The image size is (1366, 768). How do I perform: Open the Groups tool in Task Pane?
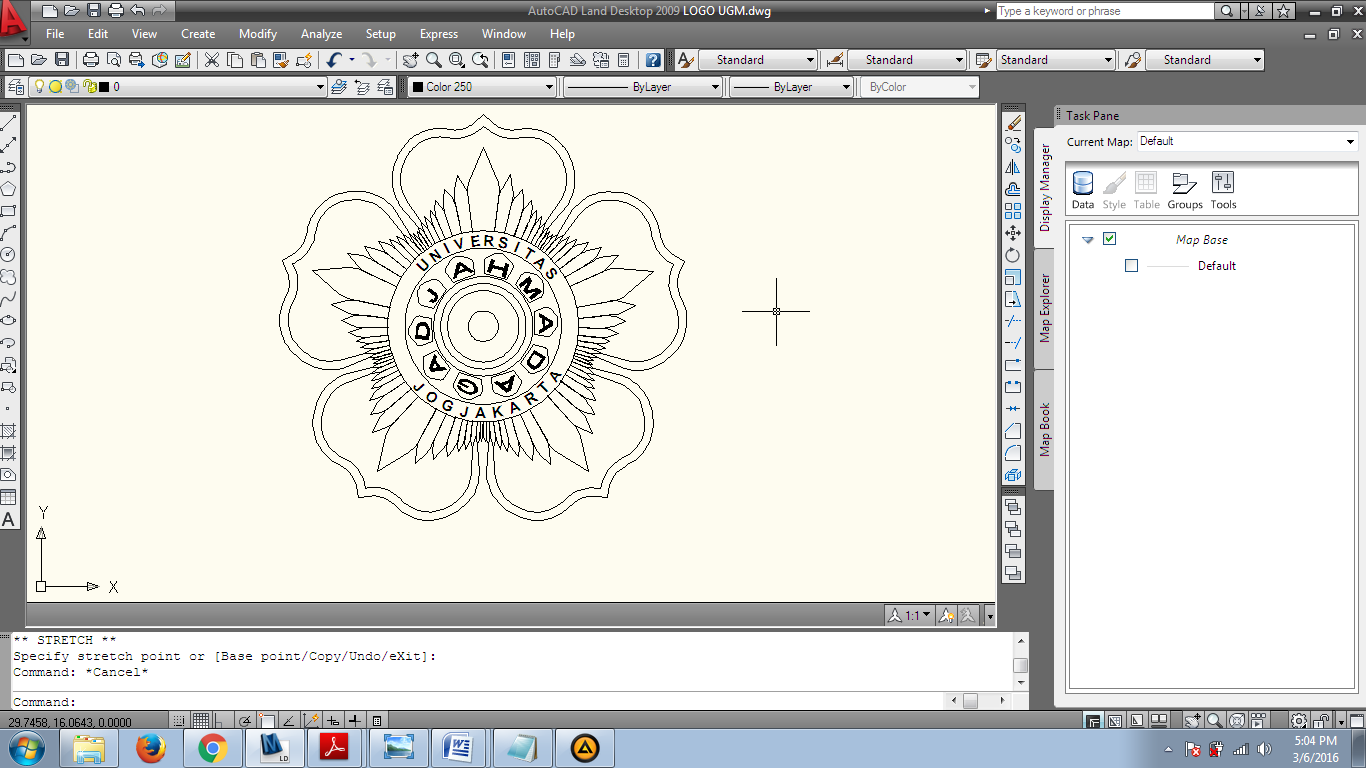point(1185,190)
